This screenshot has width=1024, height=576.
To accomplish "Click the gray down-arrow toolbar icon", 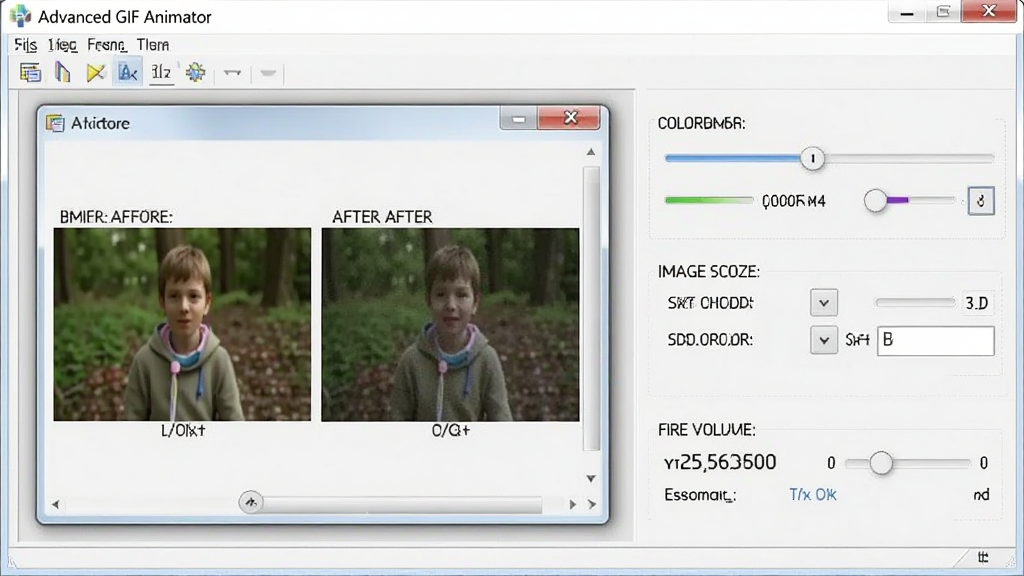I will tap(268, 72).
